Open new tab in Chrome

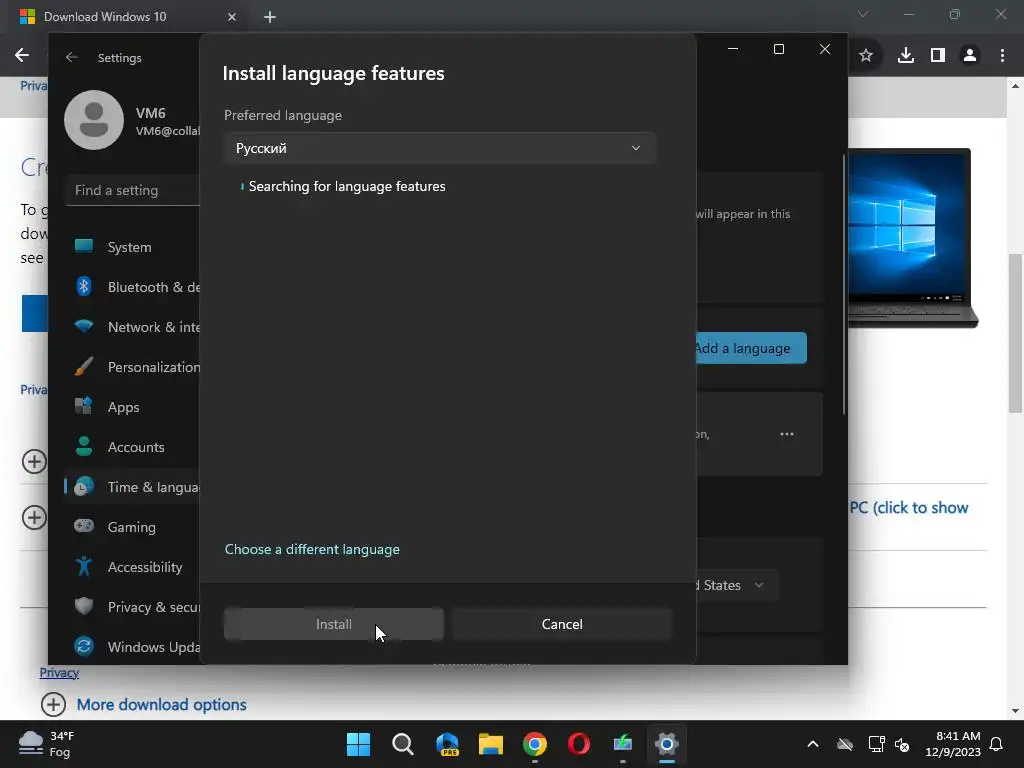click(270, 17)
